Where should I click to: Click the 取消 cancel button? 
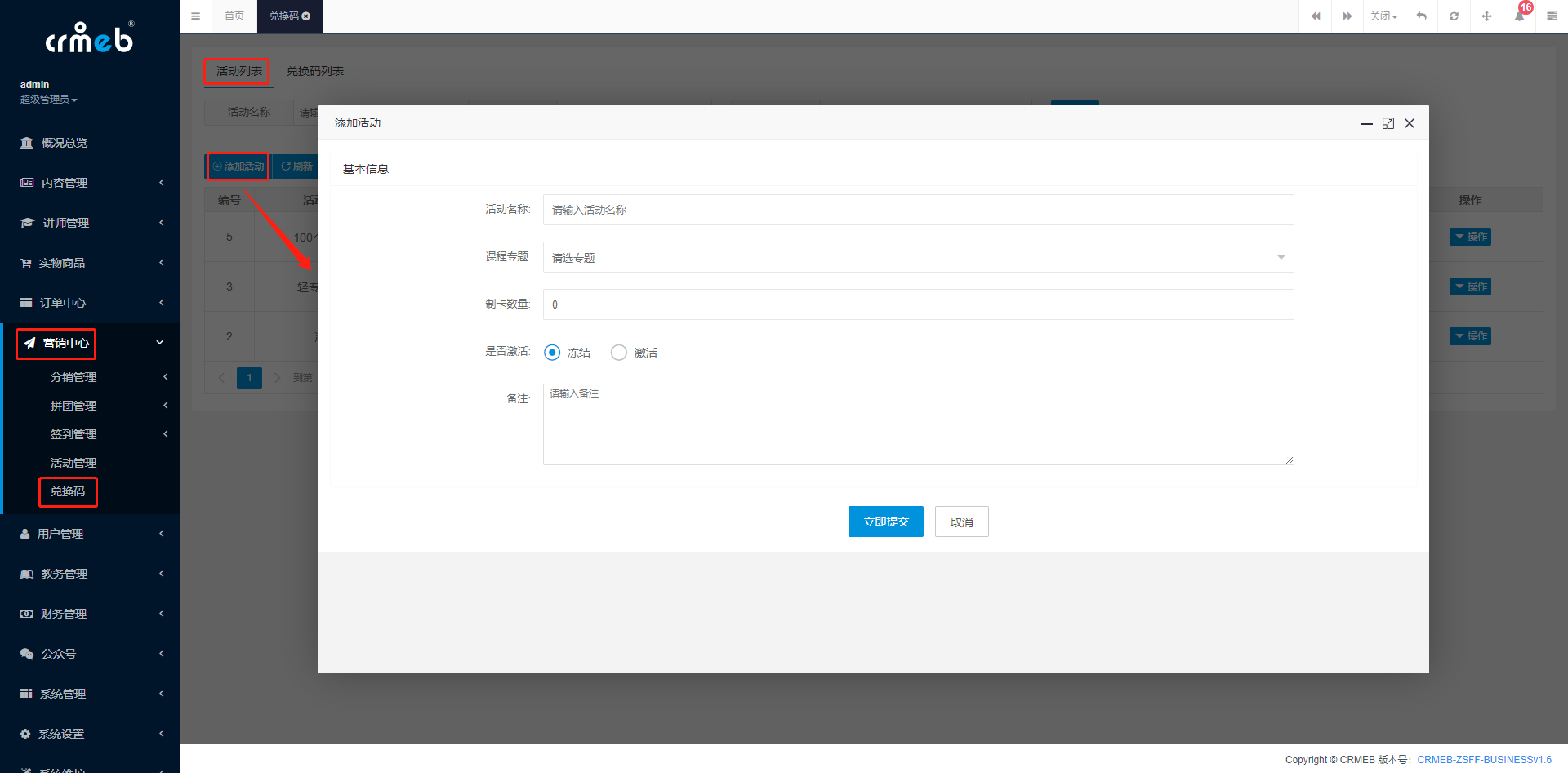coord(961,522)
